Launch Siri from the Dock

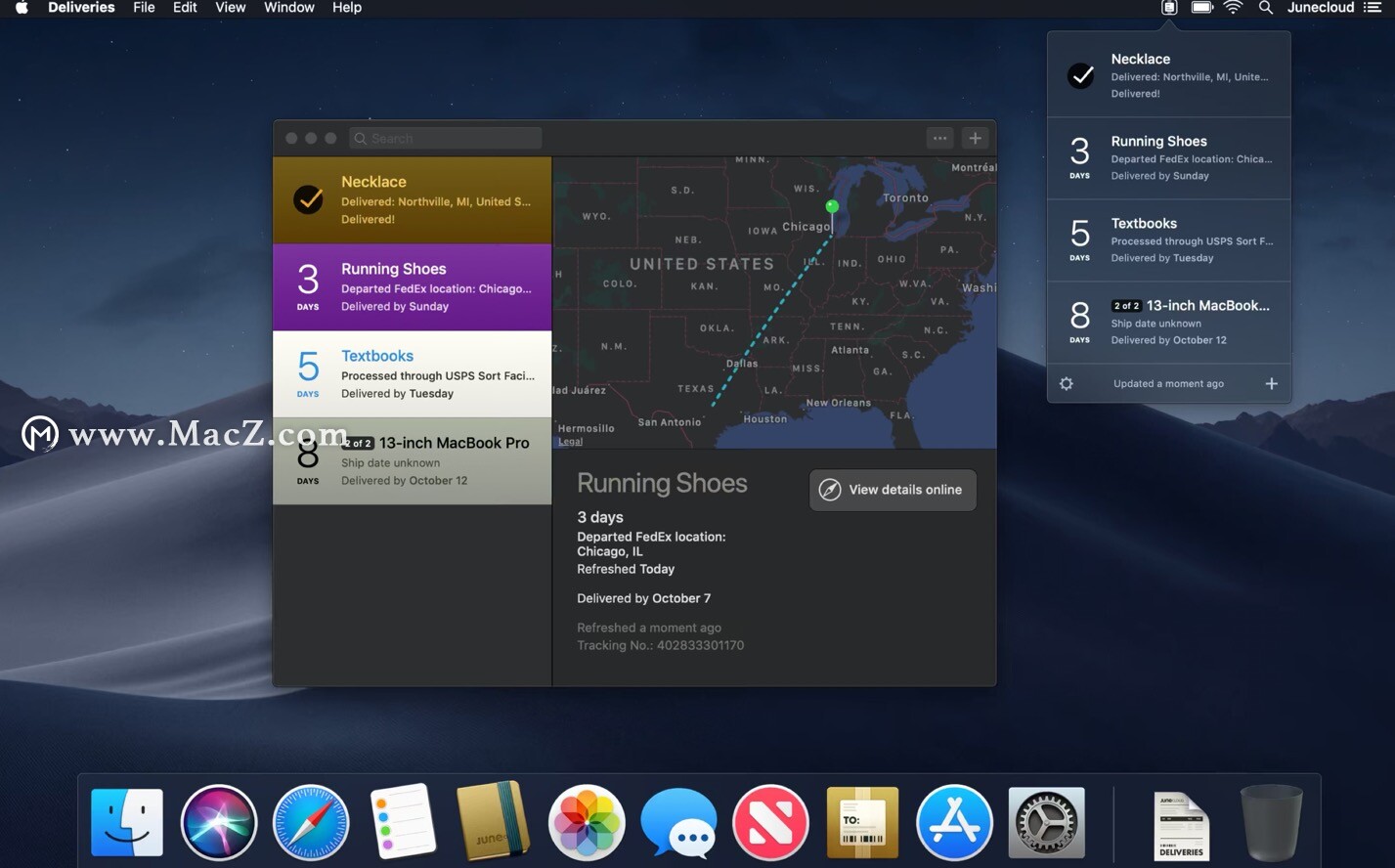219,822
